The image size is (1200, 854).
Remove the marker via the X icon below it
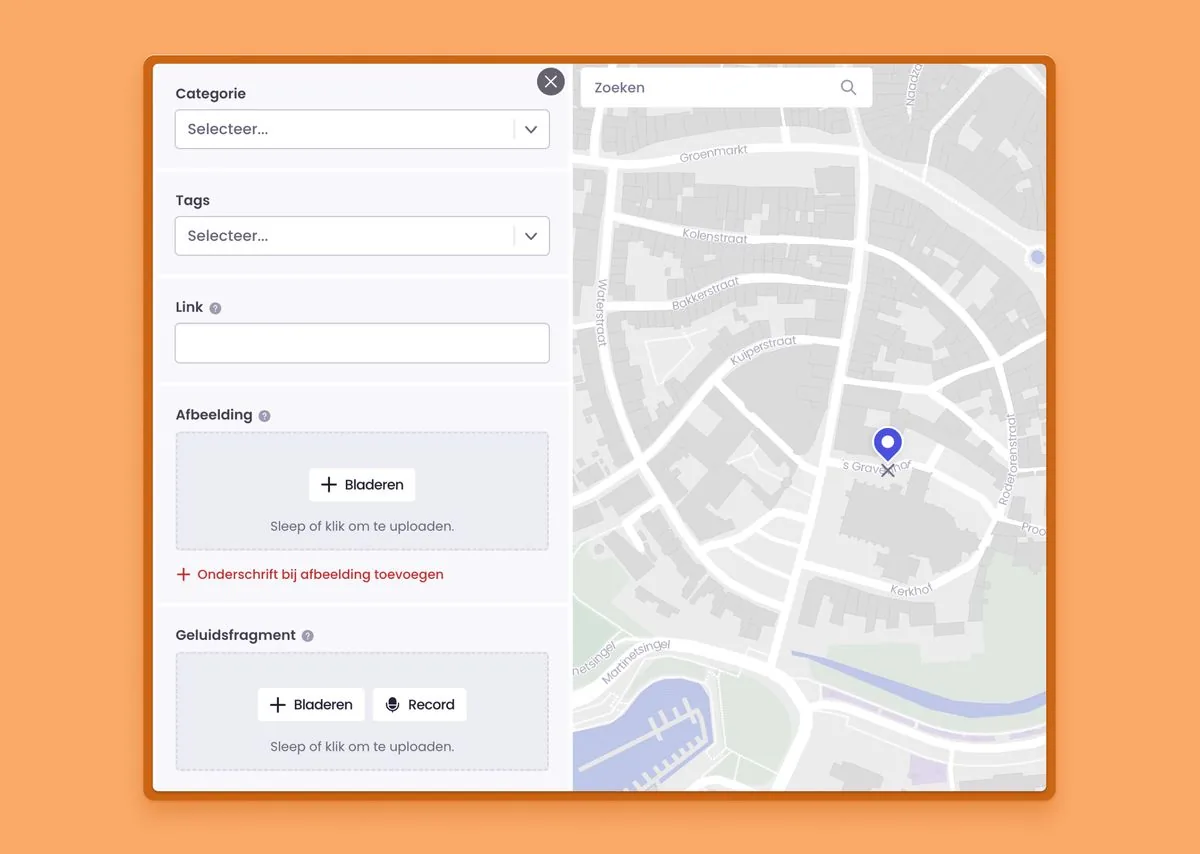tap(887, 469)
